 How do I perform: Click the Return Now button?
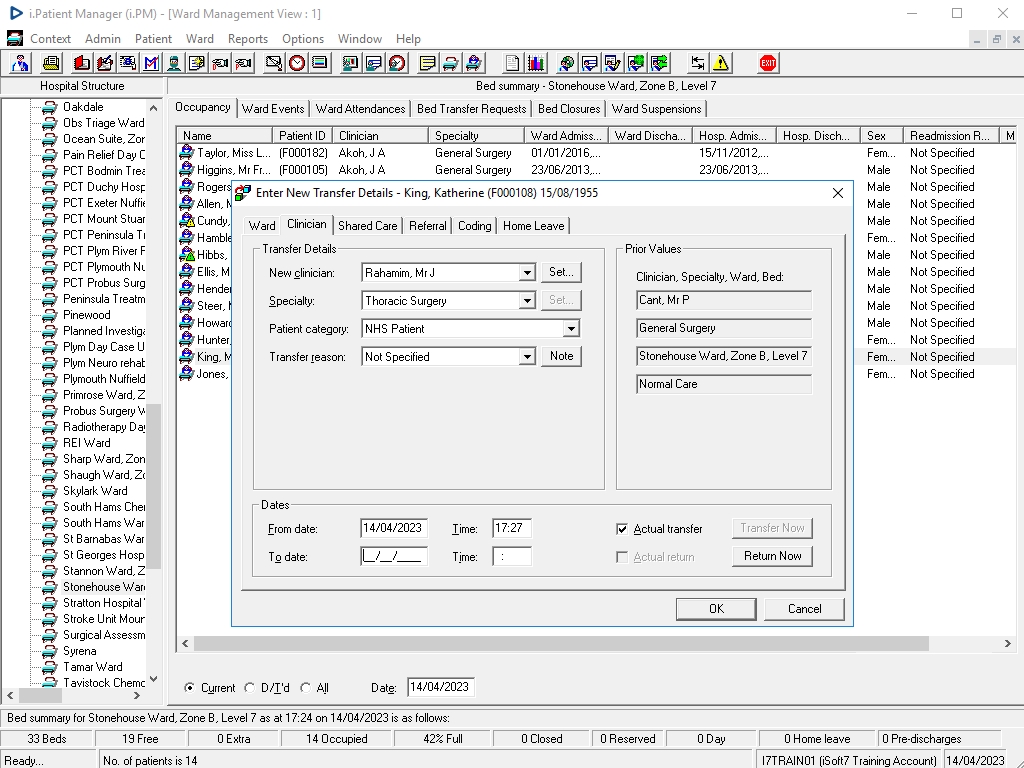coord(772,556)
